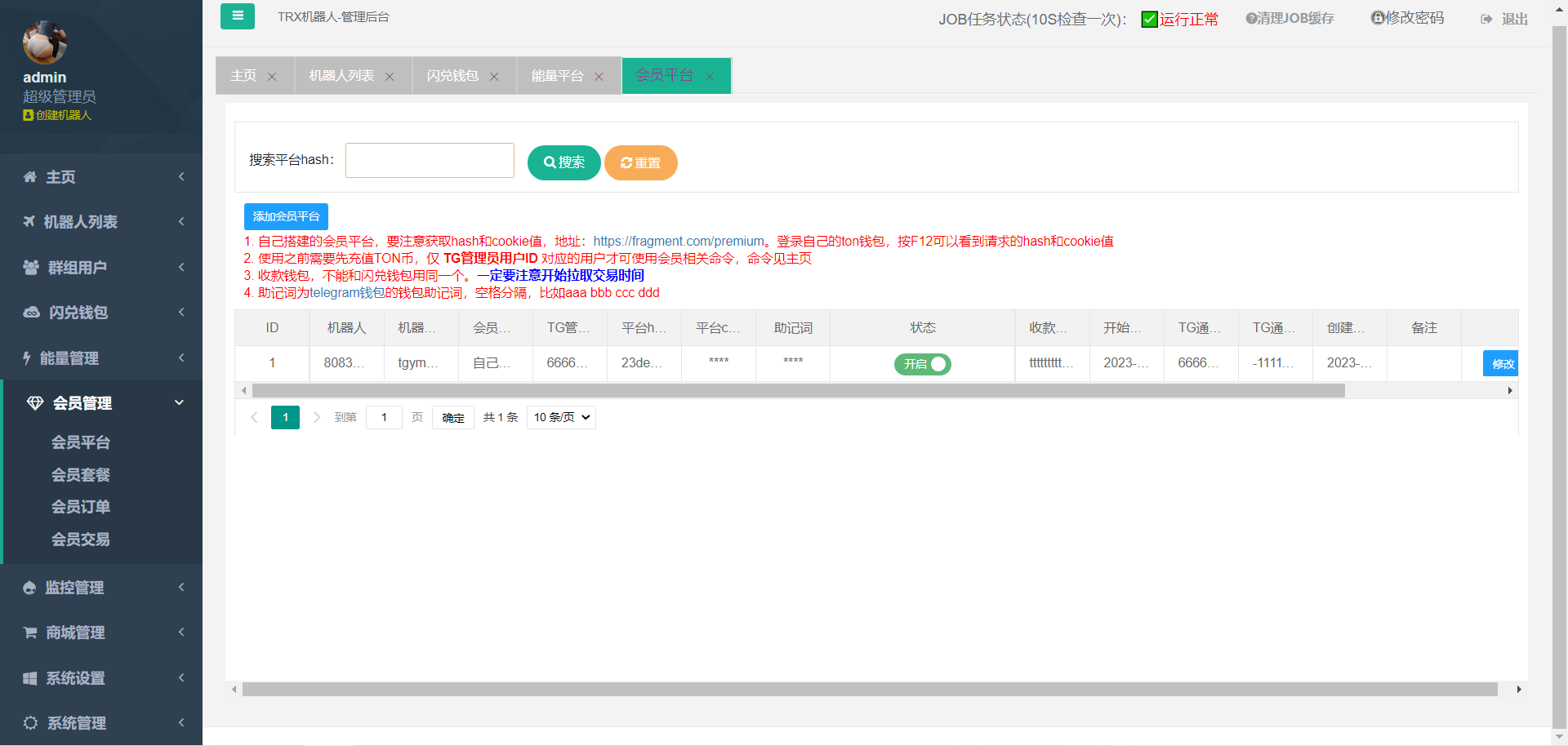
Task: Expand the 机器人列表 sidebar menu
Action: pyautogui.click(x=101, y=222)
